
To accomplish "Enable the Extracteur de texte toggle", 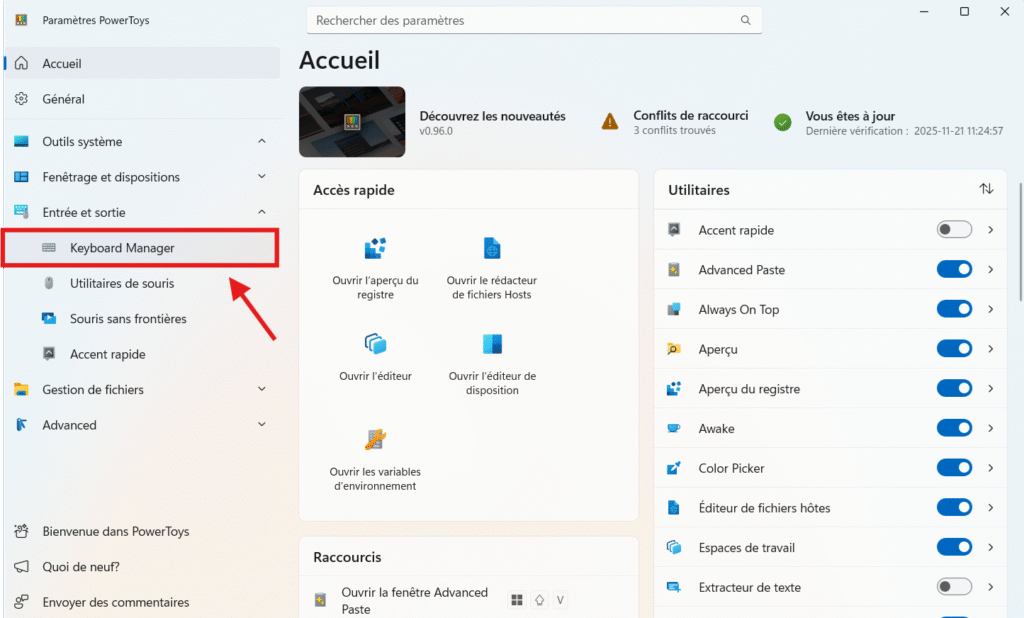I will point(954,587).
